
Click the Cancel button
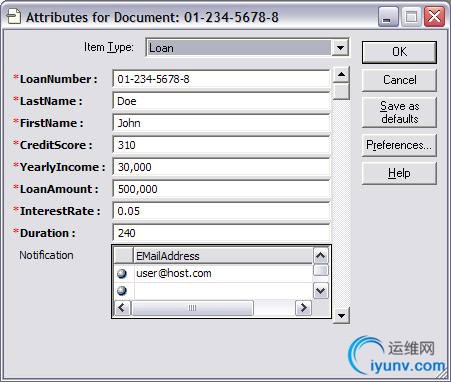399,80
